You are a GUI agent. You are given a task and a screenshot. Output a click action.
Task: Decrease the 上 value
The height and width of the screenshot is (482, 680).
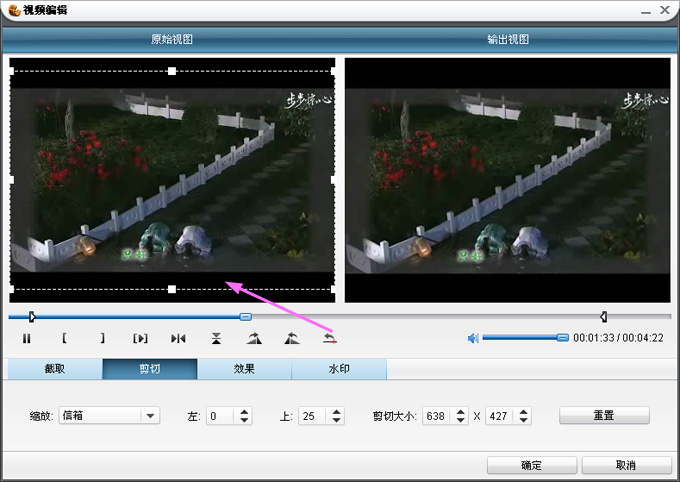[336, 420]
